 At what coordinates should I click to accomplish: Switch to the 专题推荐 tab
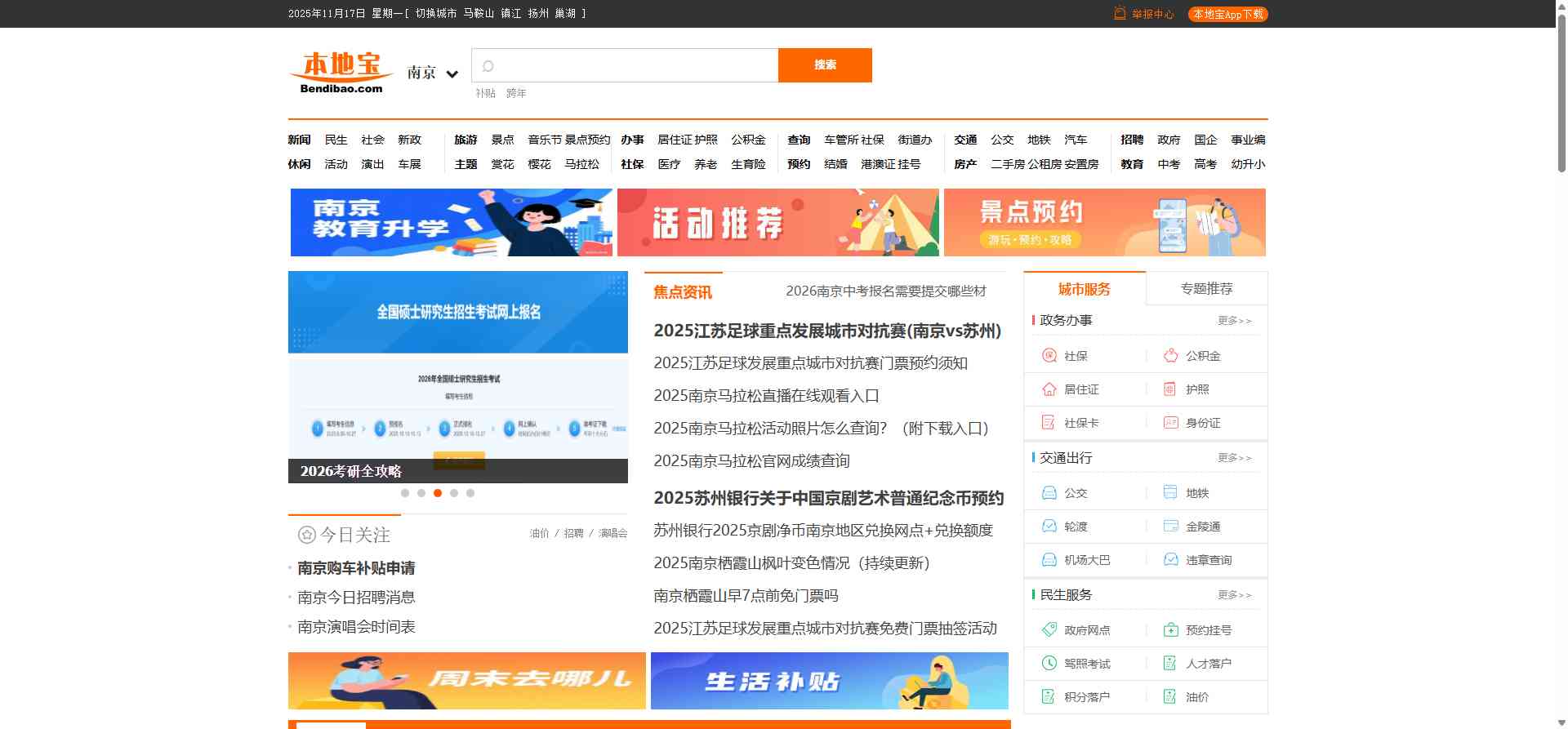1206,289
